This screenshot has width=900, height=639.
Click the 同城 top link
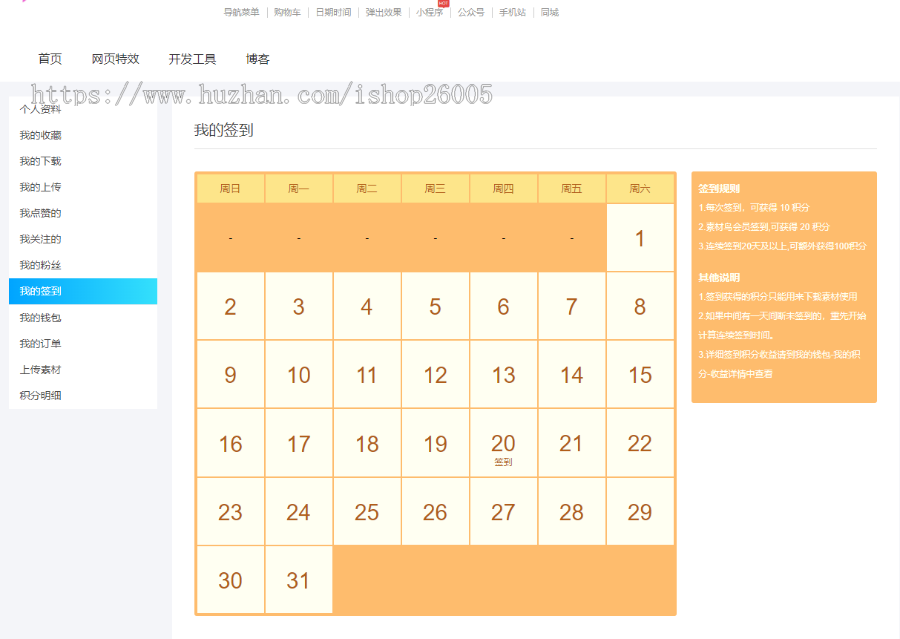point(549,12)
